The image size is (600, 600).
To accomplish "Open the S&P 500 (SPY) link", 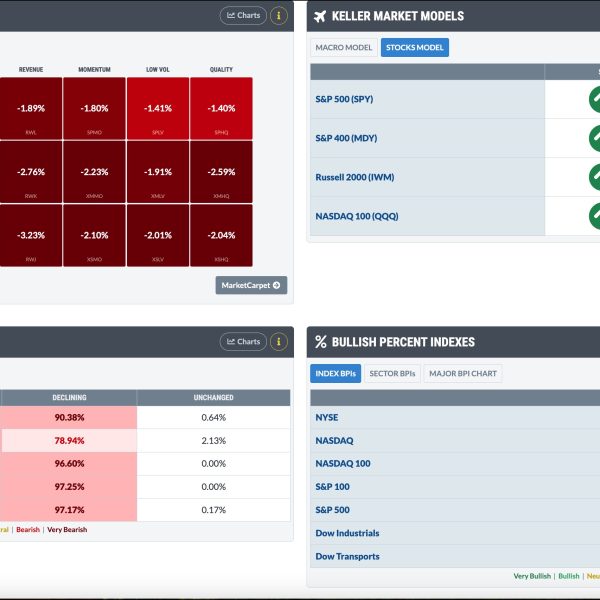I will pos(344,99).
